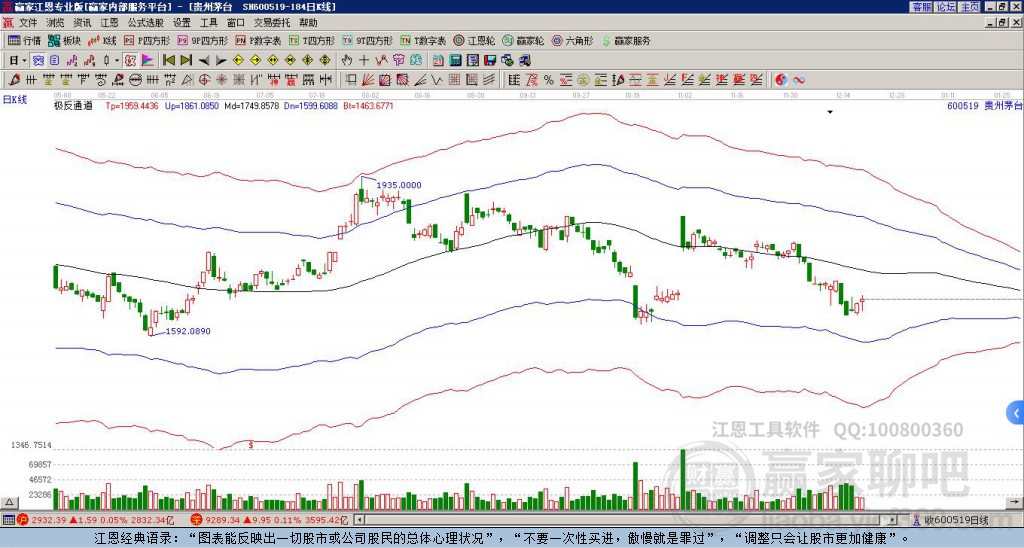Click the horizontal scrollbar right arrow
This screenshot has height=548, width=1024.
tap(893, 520)
